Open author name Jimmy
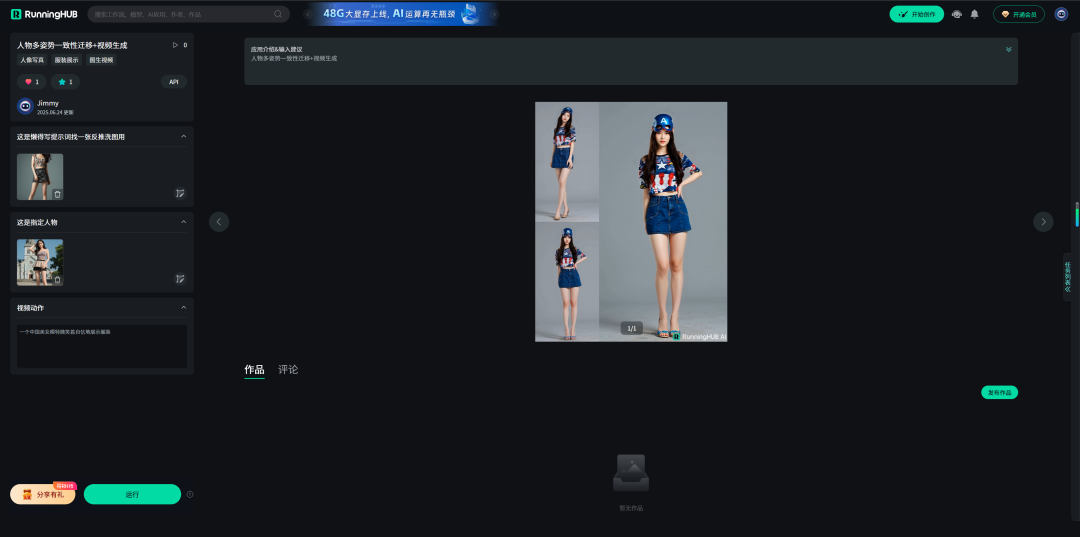The width and height of the screenshot is (1080, 537). pos(48,103)
